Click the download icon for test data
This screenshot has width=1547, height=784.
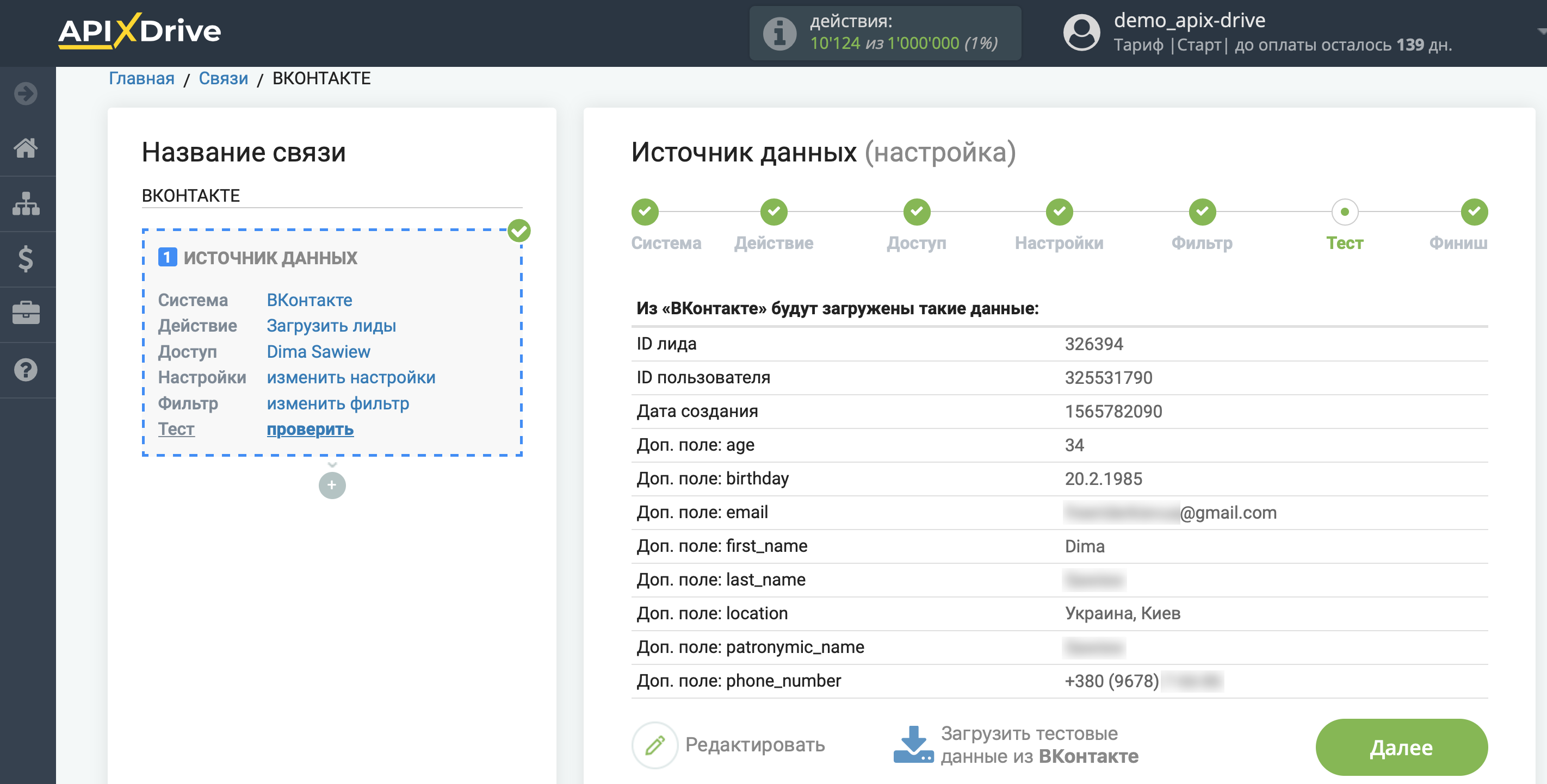[913, 745]
